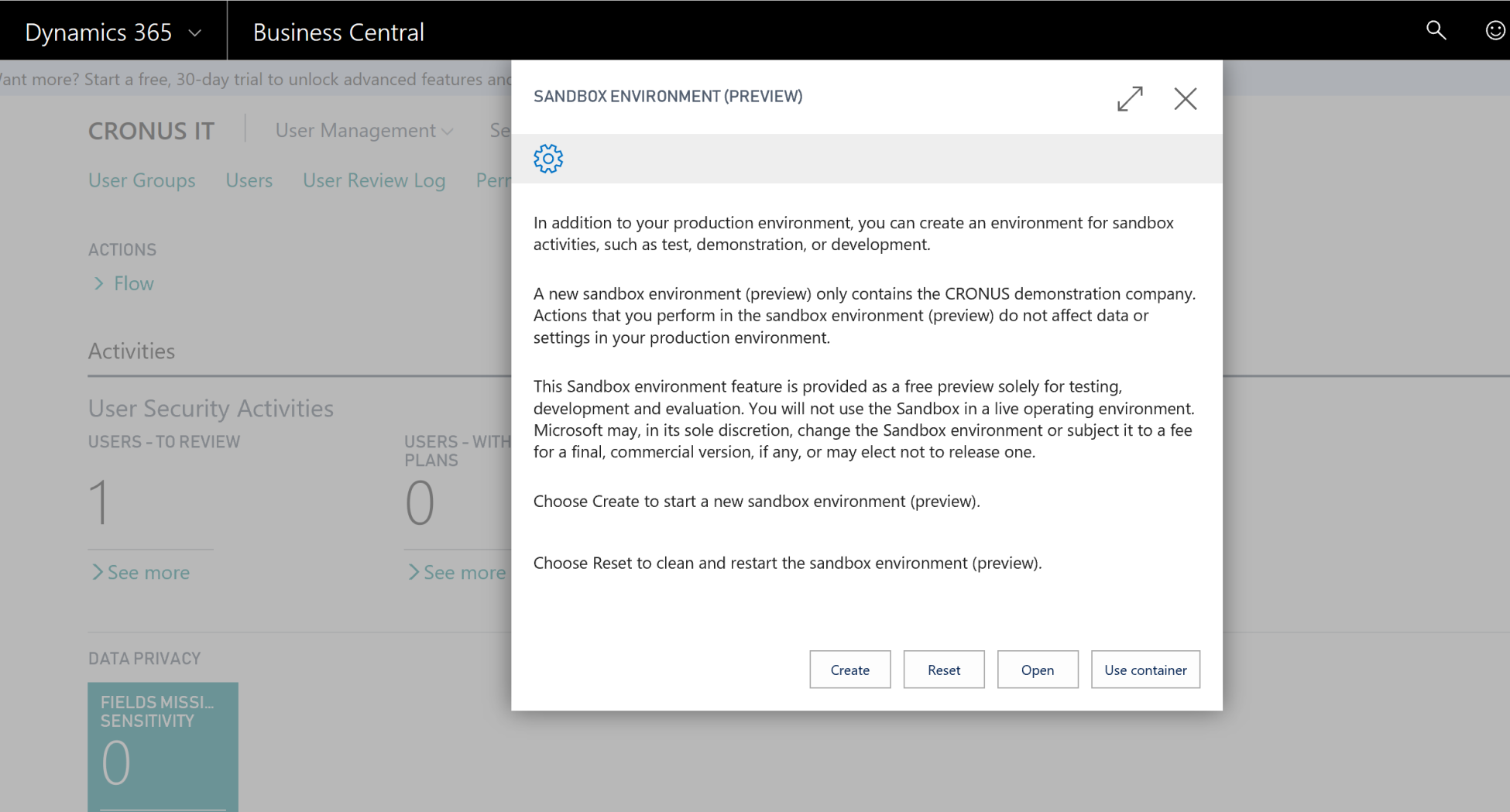Viewport: 1510px width, 812px height.
Task: Click the search magnifier icon
Action: coord(1436,30)
